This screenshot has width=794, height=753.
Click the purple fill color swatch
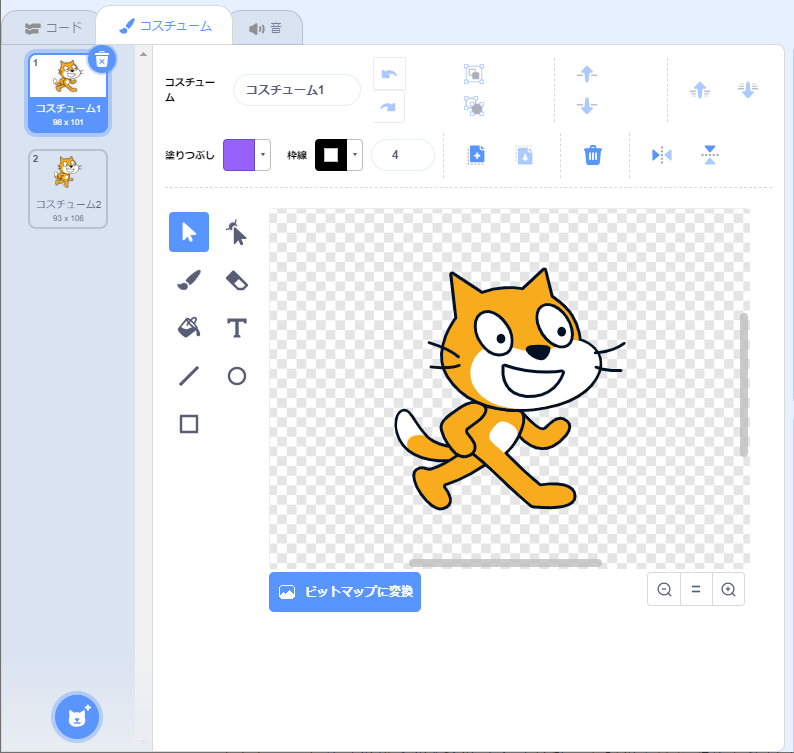click(239, 154)
